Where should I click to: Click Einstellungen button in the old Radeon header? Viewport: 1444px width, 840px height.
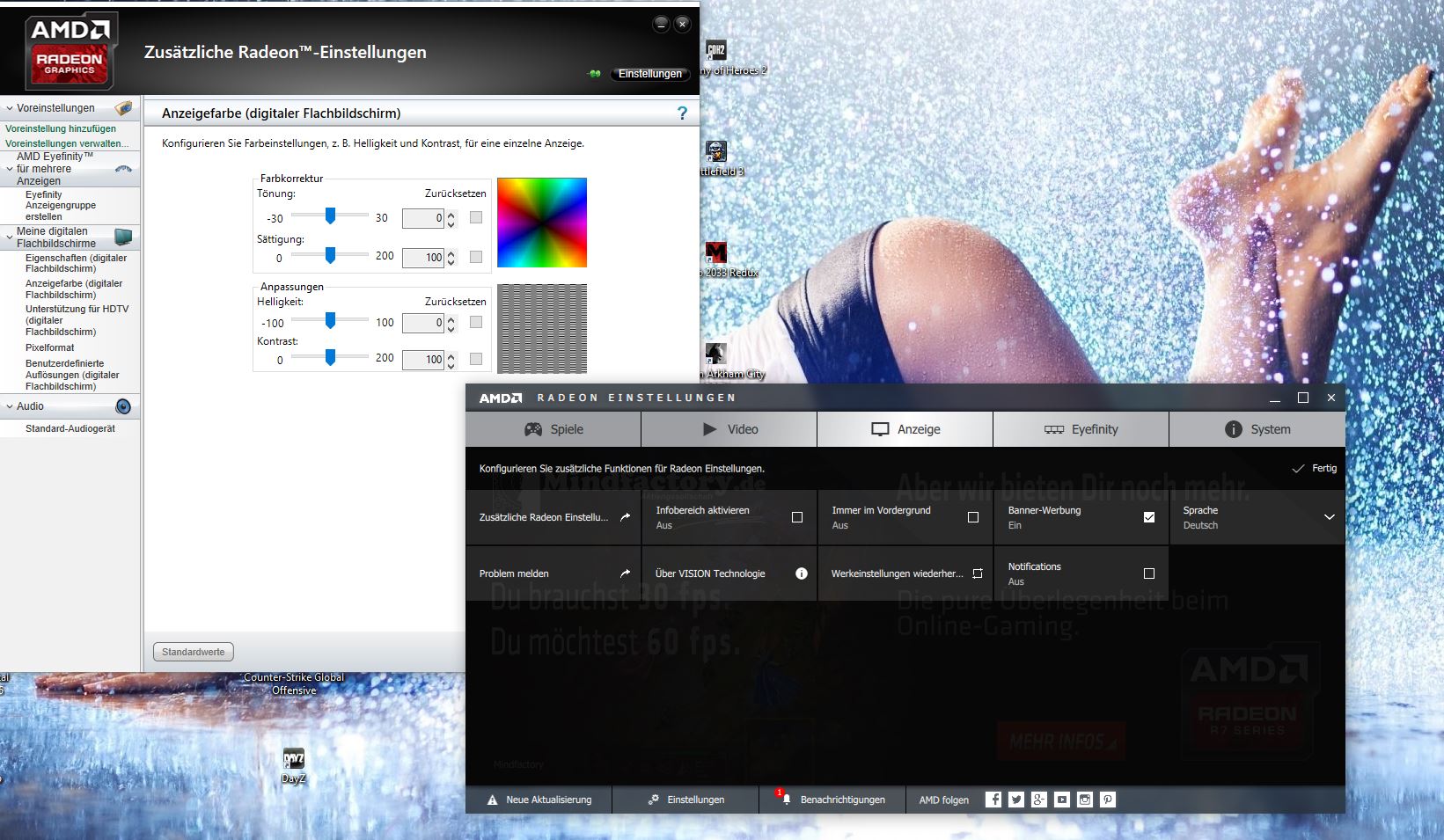tap(650, 74)
